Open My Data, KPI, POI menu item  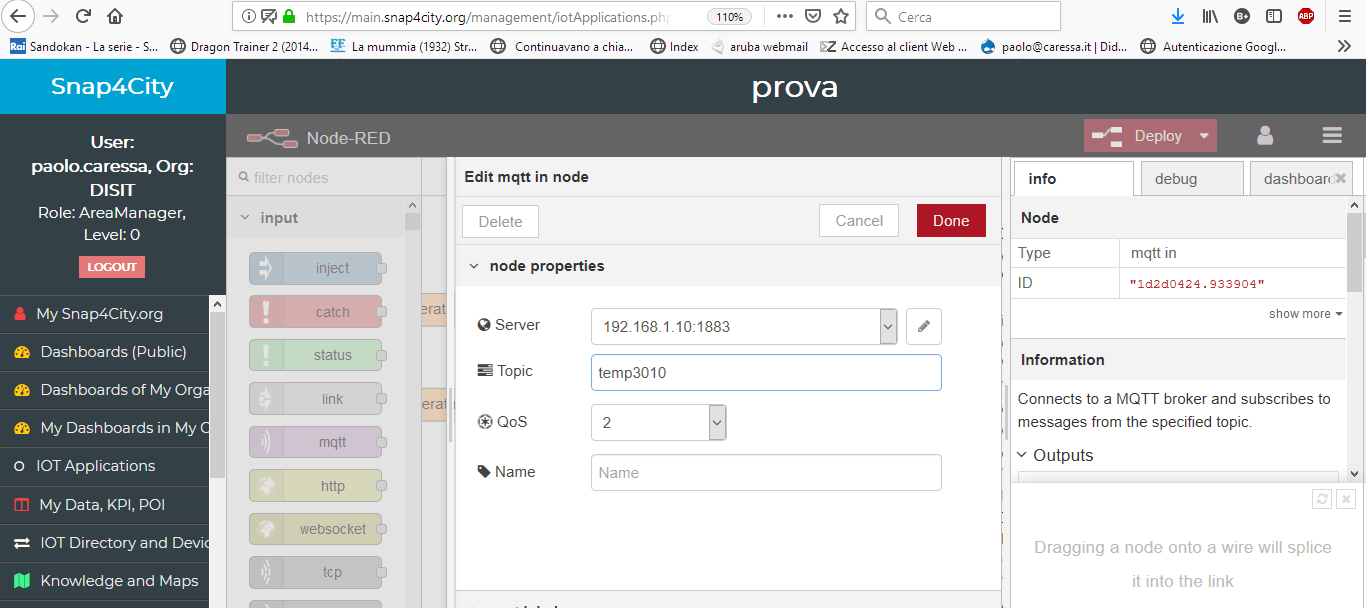pyautogui.click(x=104, y=505)
